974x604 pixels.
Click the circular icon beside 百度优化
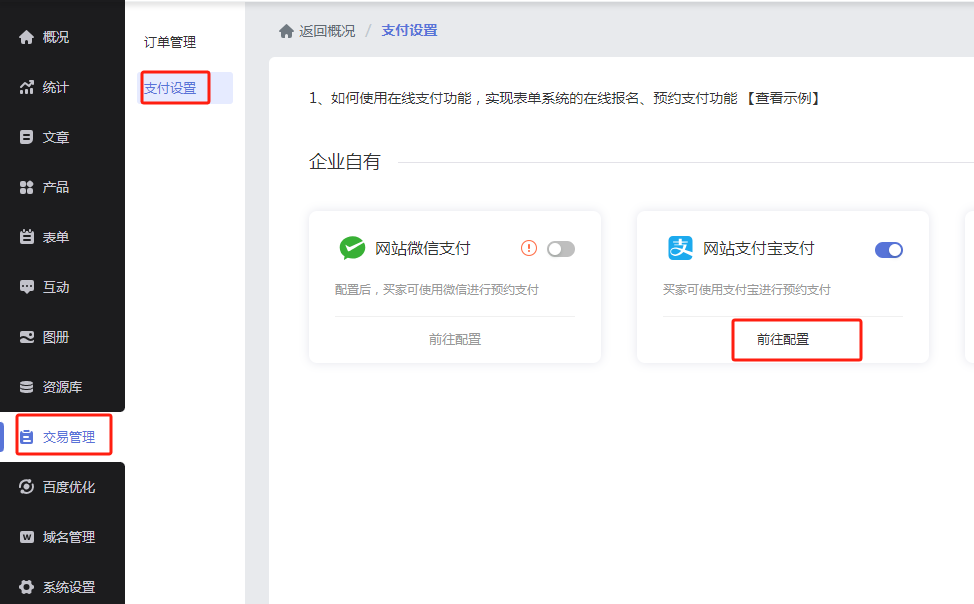(x=26, y=487)
